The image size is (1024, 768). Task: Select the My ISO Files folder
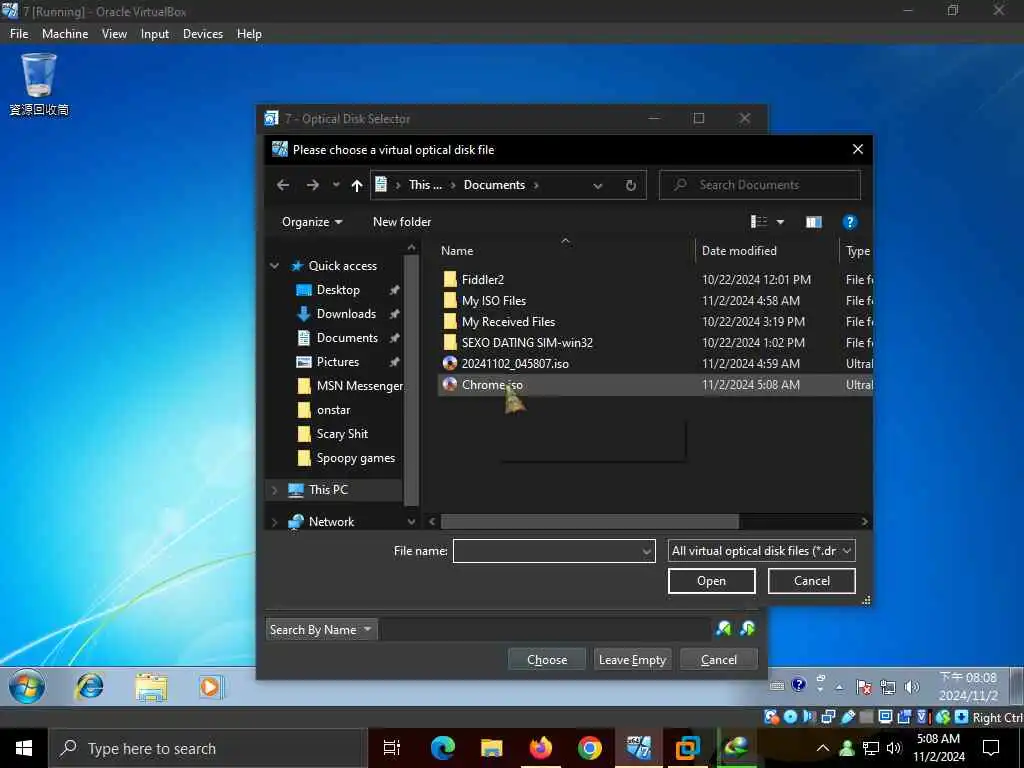pyautogui.click(x=493, y=301)
